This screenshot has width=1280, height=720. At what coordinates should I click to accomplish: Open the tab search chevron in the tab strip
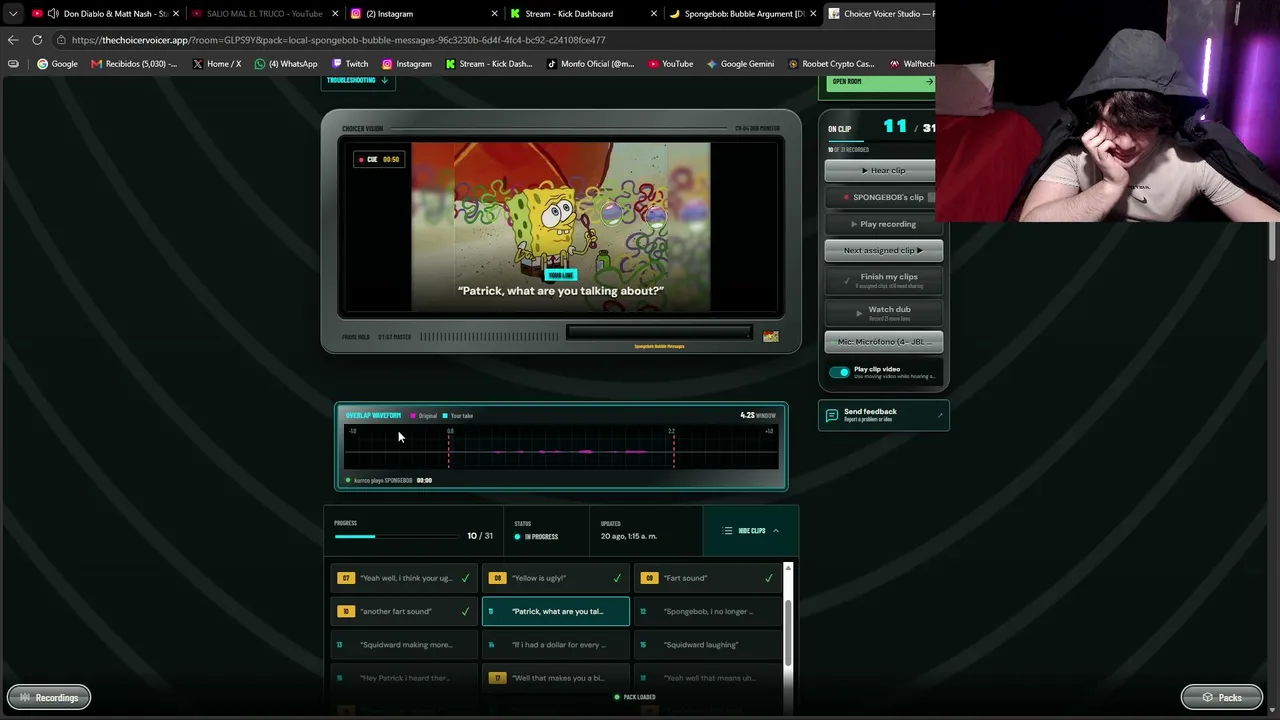click(13, 14)
